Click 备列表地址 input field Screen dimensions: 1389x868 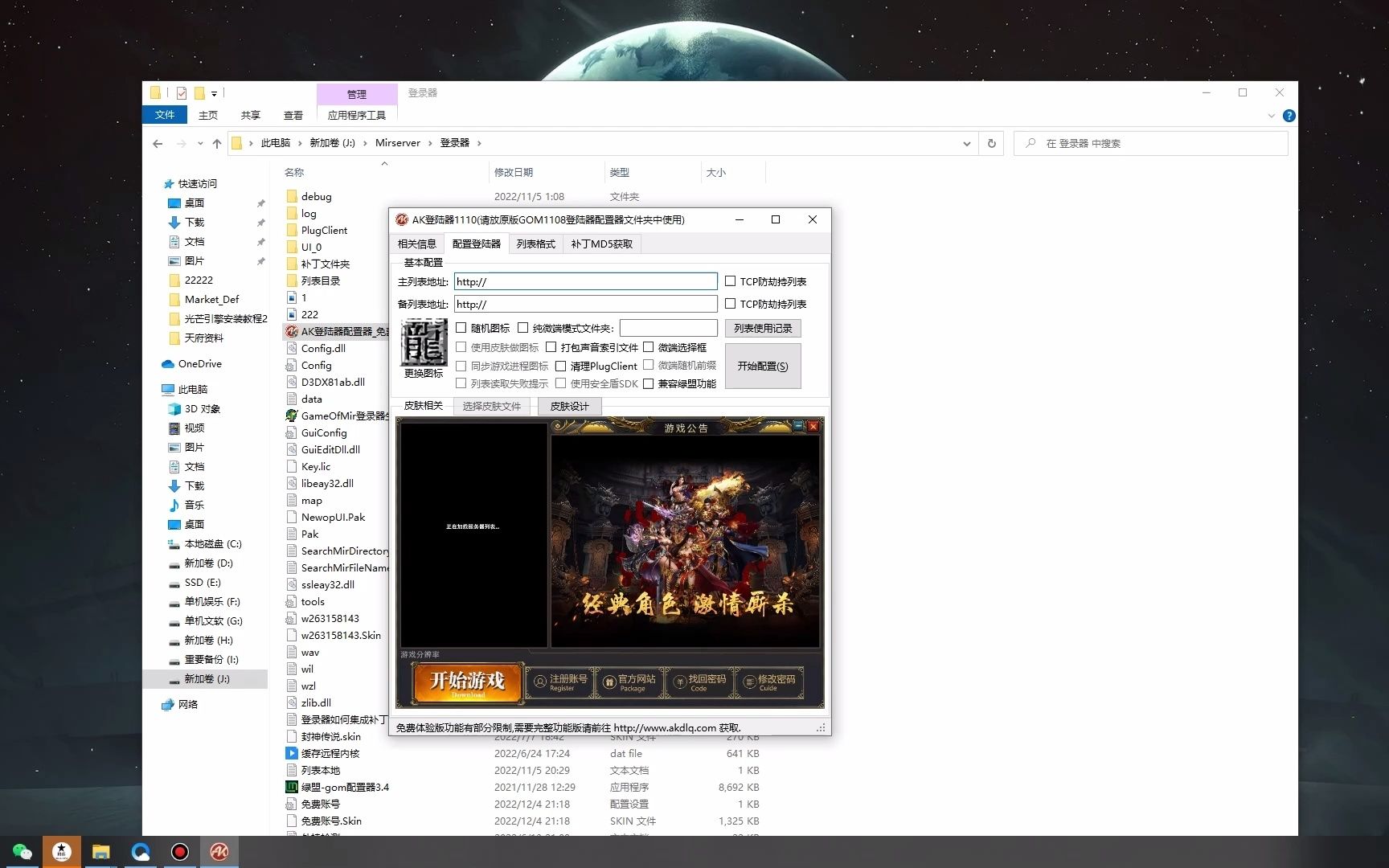tap(585, 304)
